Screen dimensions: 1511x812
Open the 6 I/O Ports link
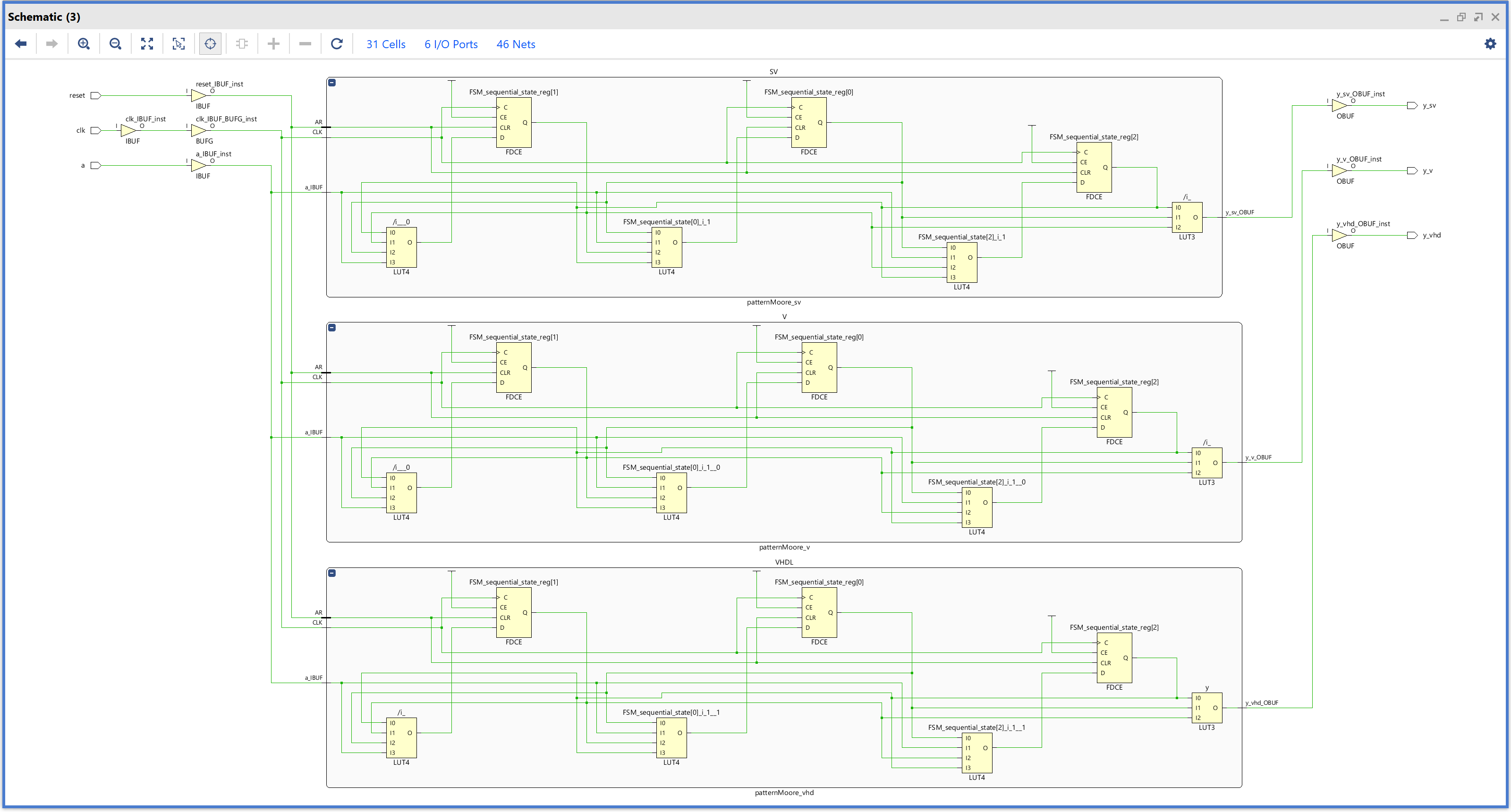[450, 44]
